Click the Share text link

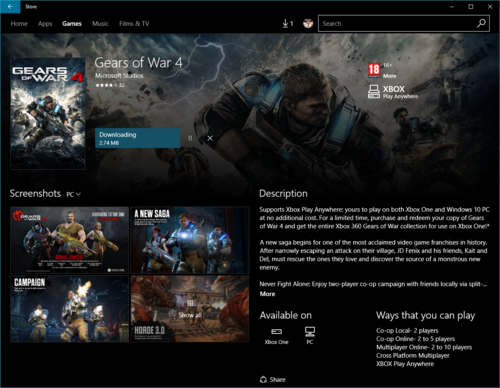(x=277, y=379)
